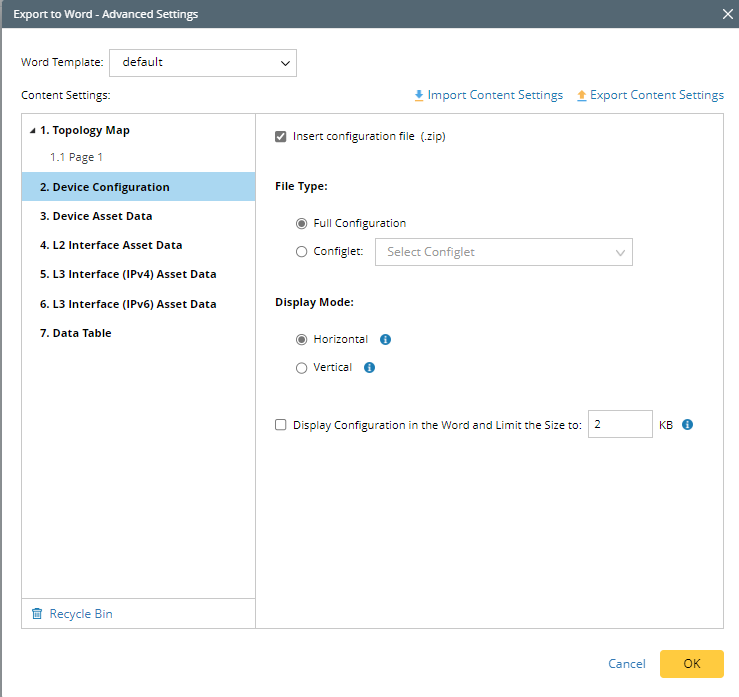Image resolution: width=739 pixels, height=697 pixels.
Task: Click the Import Content Settings download icon
Action: tap(419, 96)
